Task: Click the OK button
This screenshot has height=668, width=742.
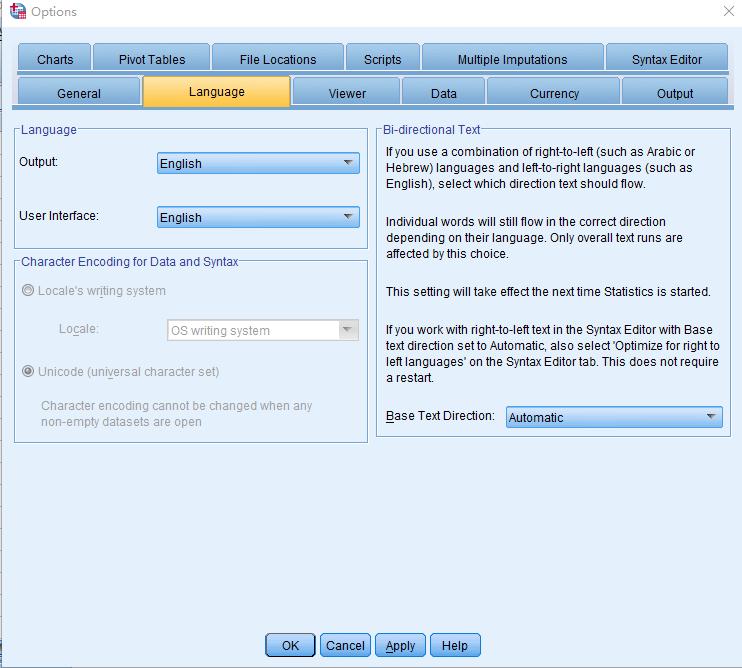Action: (290, 645)
